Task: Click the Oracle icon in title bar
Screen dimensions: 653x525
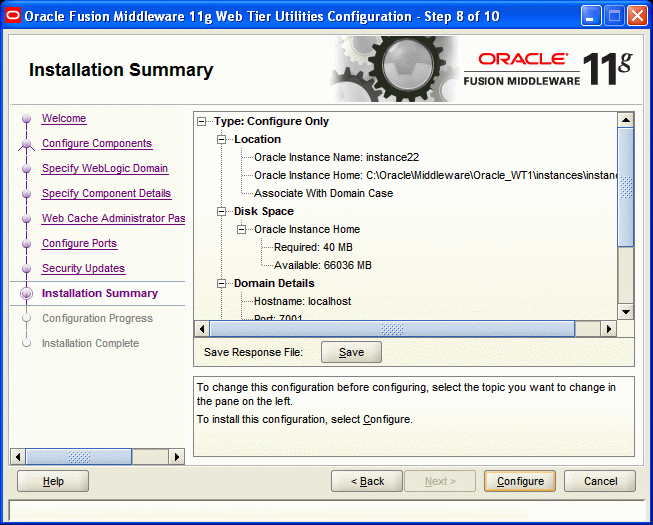Action: (13, 16)
